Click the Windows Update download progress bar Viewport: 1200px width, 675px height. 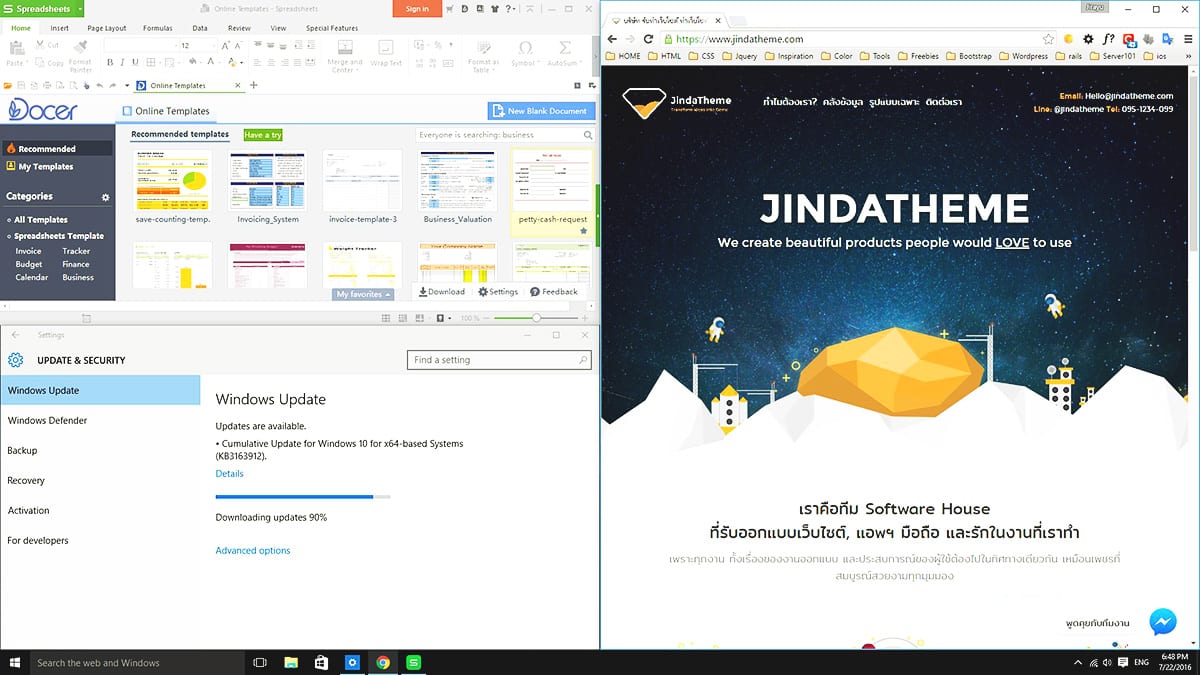(x=303, y=497)
